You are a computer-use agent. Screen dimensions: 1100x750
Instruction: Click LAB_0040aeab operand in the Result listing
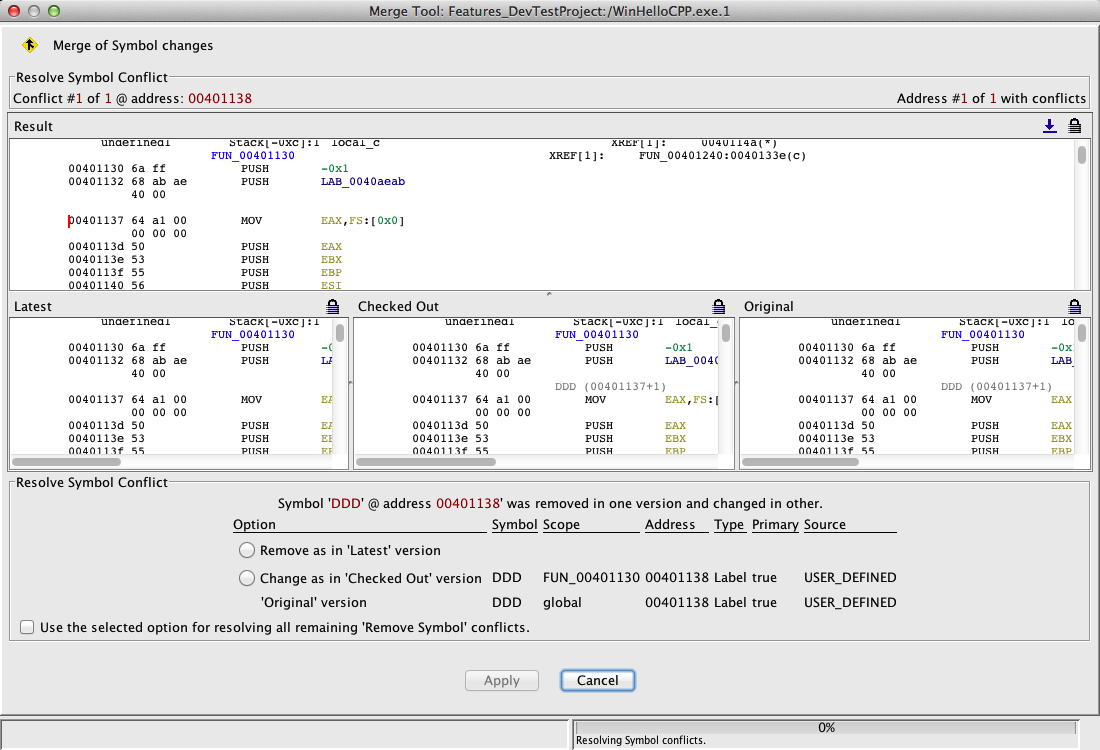(x=362, y=181)
